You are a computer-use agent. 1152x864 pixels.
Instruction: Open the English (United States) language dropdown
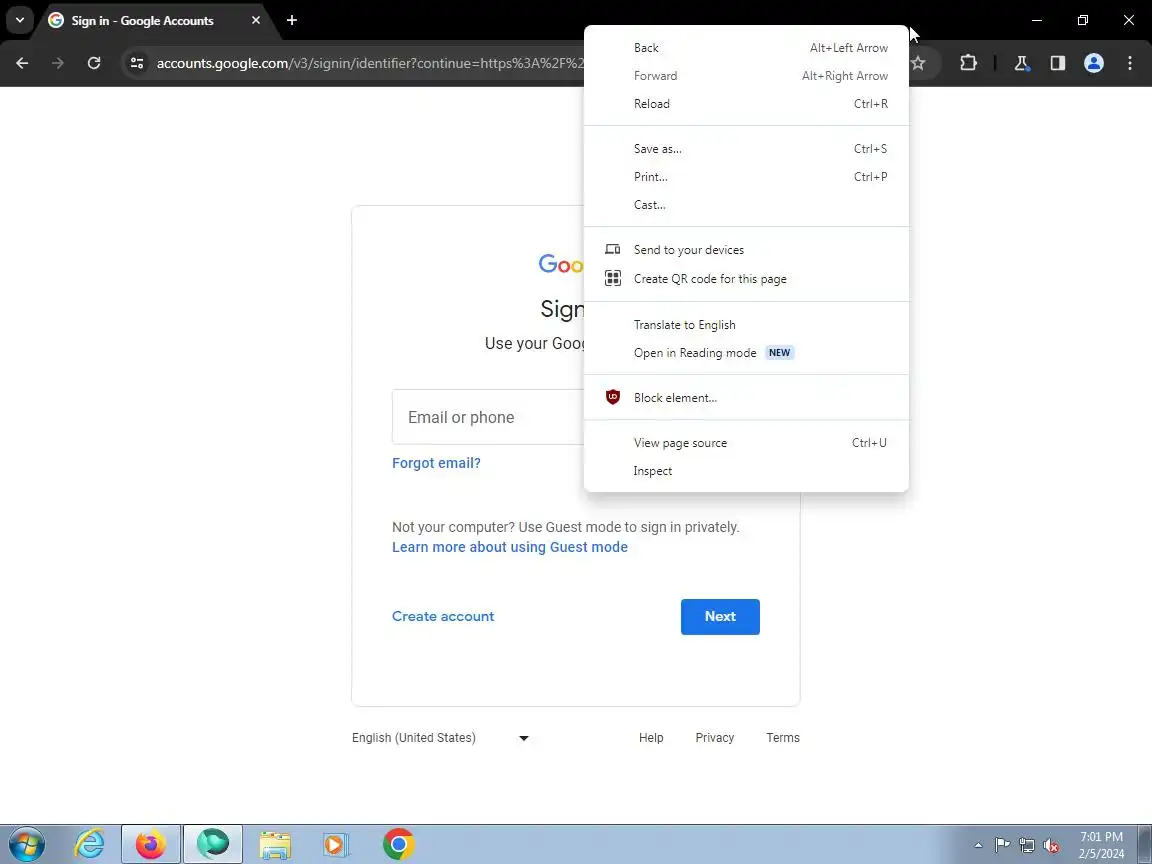[440, 738]
